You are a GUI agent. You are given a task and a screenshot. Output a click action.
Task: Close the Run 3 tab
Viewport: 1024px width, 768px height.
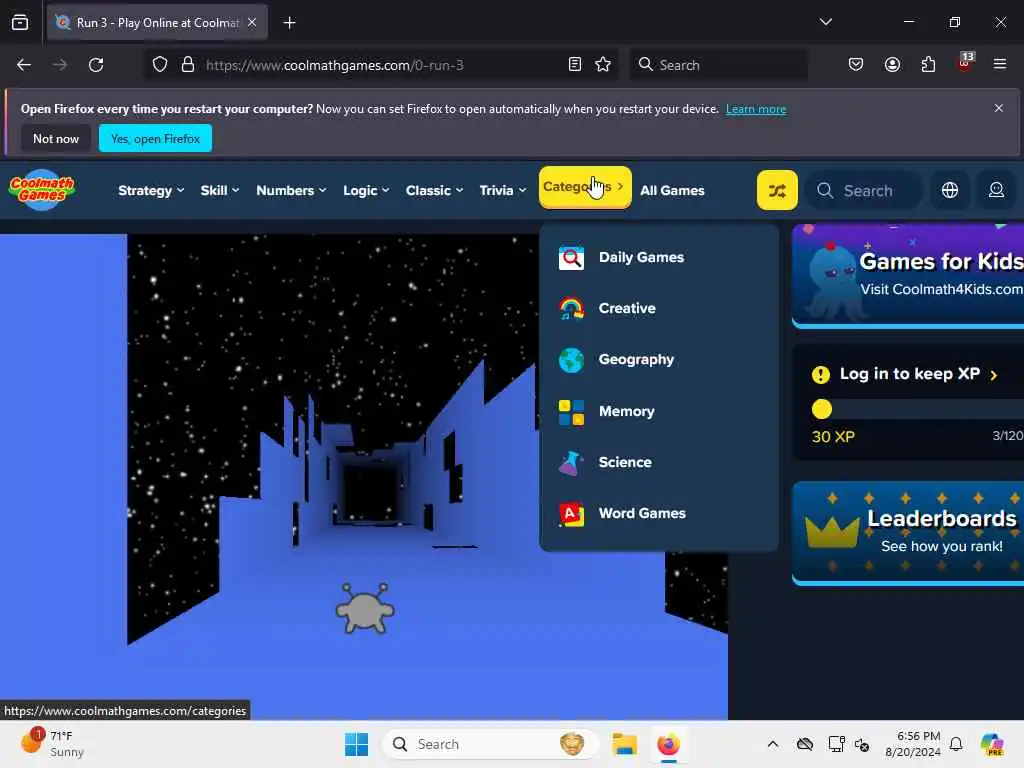(x=252, y=22)
